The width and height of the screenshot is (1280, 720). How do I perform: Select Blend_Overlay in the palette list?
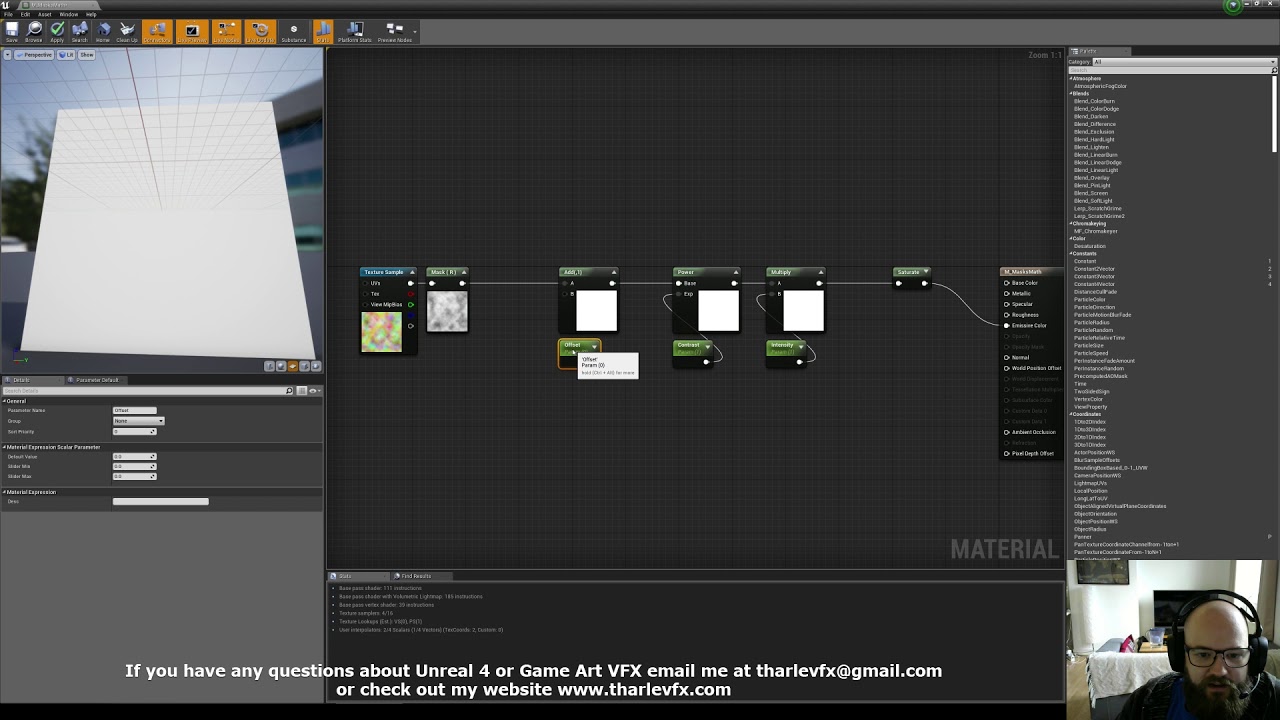click(1091, 178)
